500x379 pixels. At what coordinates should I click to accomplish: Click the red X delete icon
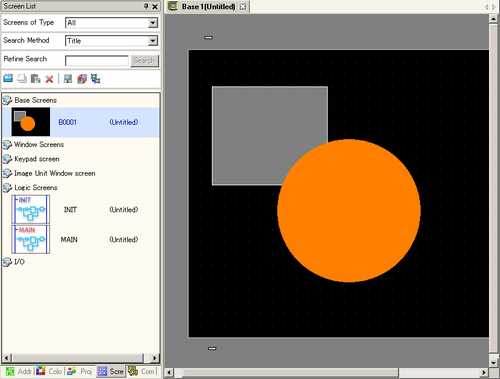[49, 79]
